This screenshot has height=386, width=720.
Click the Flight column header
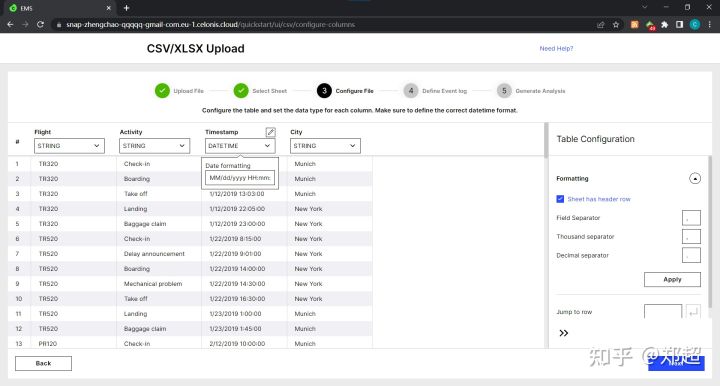point(43,132)
